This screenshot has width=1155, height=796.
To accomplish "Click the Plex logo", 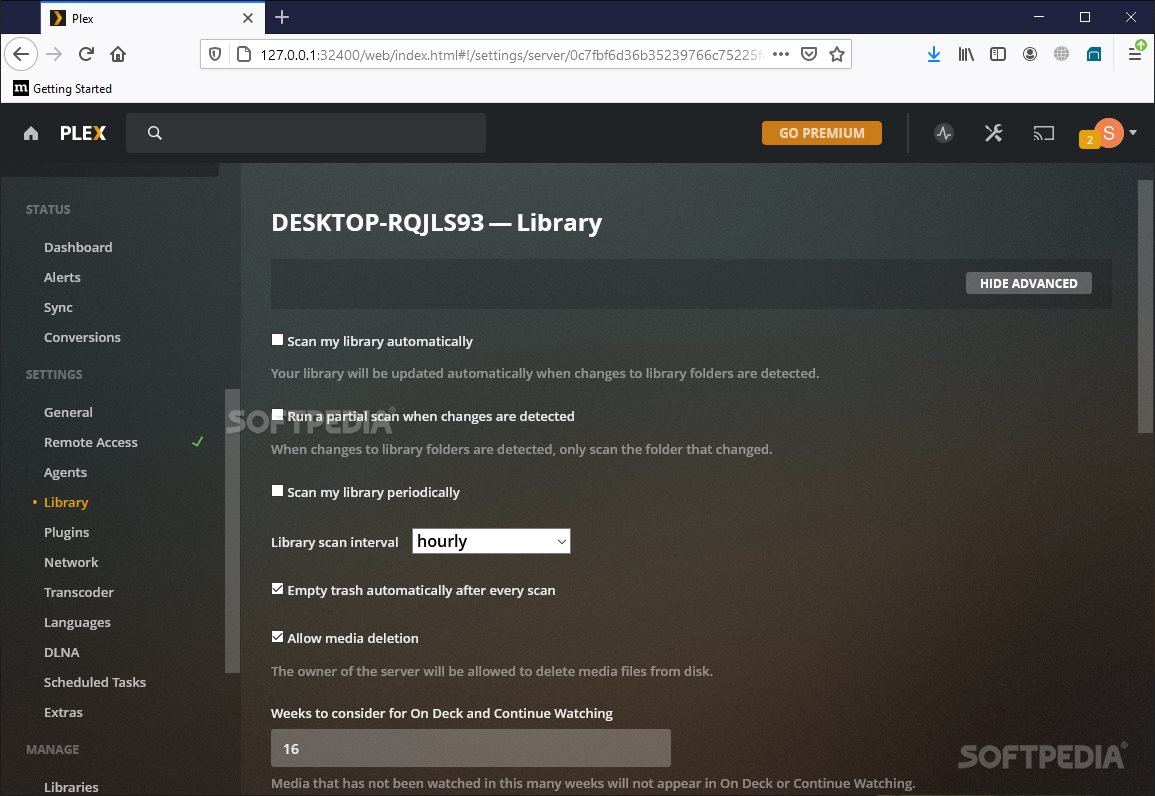I will coord(83,133).
